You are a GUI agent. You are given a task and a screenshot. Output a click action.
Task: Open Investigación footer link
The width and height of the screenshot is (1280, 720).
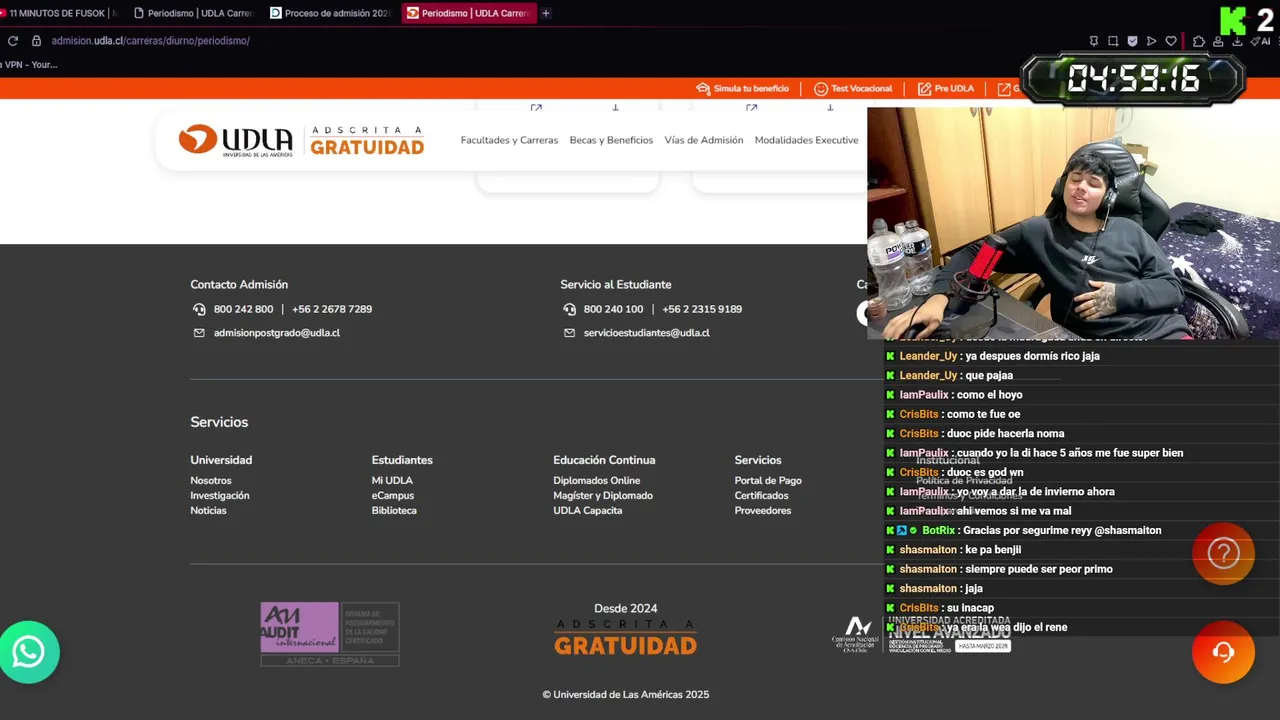click(x=220, y=496)
